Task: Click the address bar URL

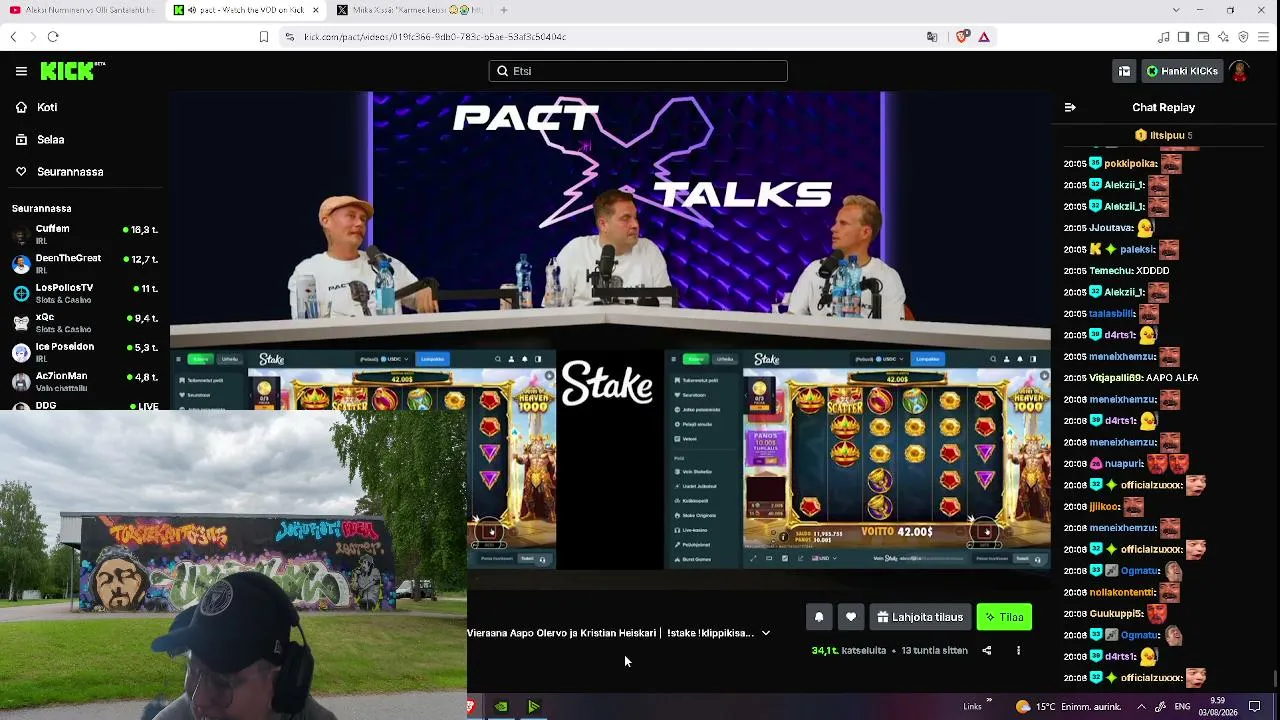Action: pos(435,37)
